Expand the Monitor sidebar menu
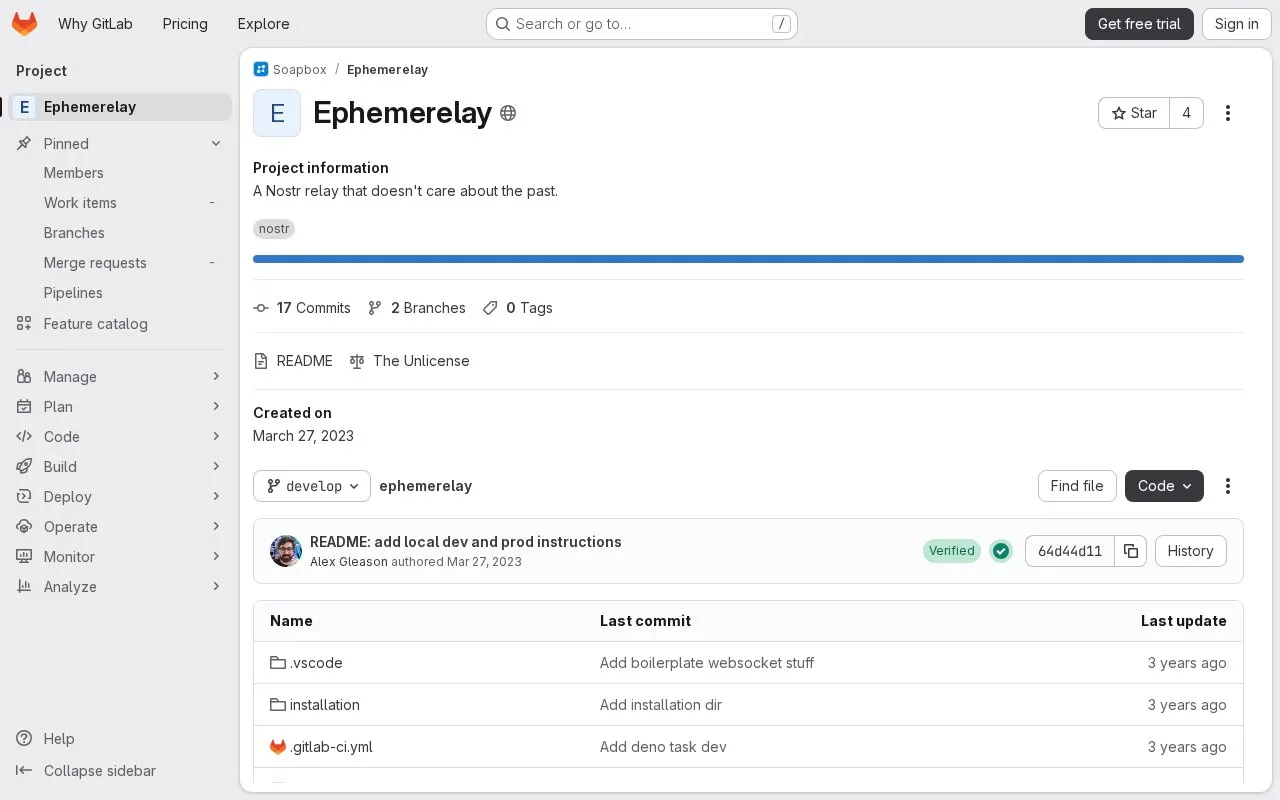The image size is (1280, 800). (120, 557)
